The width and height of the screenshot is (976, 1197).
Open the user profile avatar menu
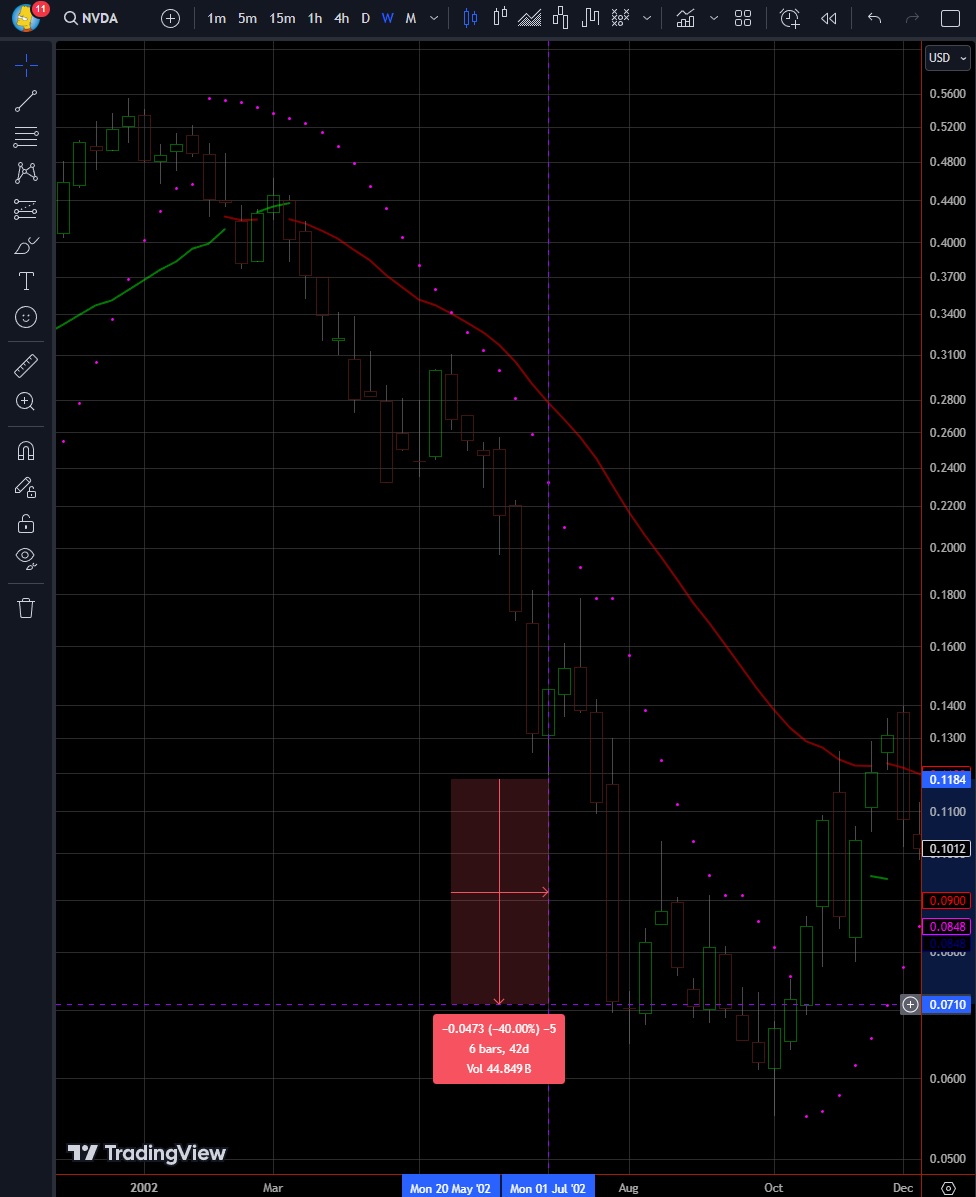[x=26, y=17]
